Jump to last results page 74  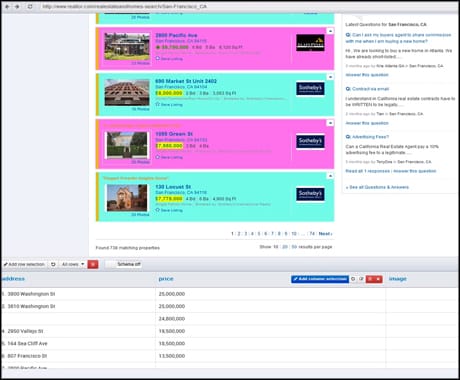point(312,234)
